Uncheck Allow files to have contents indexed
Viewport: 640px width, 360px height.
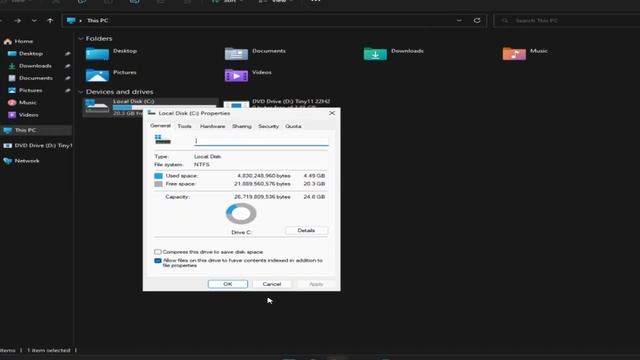click(158, 260)
